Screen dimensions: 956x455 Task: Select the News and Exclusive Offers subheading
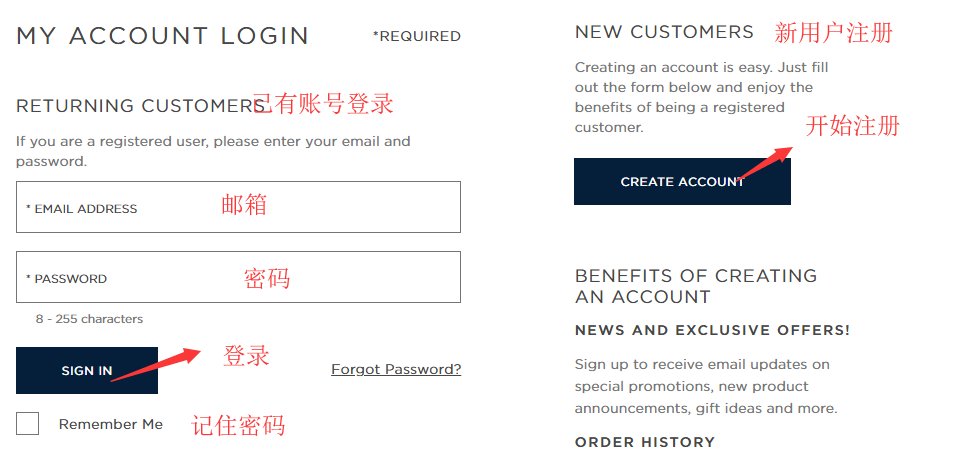click(x=712, y=330)
